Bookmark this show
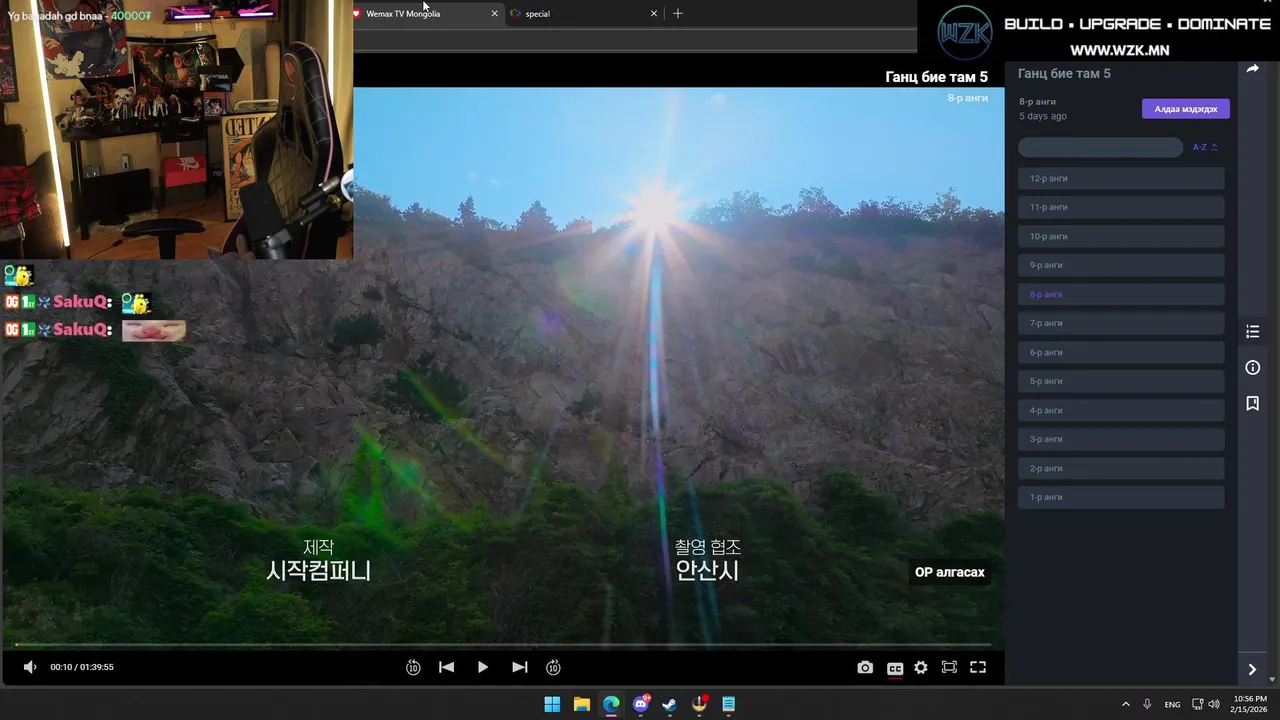 [x=1252, y=404]
